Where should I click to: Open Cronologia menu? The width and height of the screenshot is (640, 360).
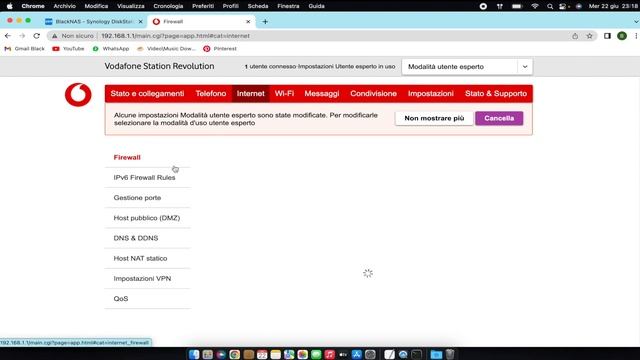[x=168, y=6]
